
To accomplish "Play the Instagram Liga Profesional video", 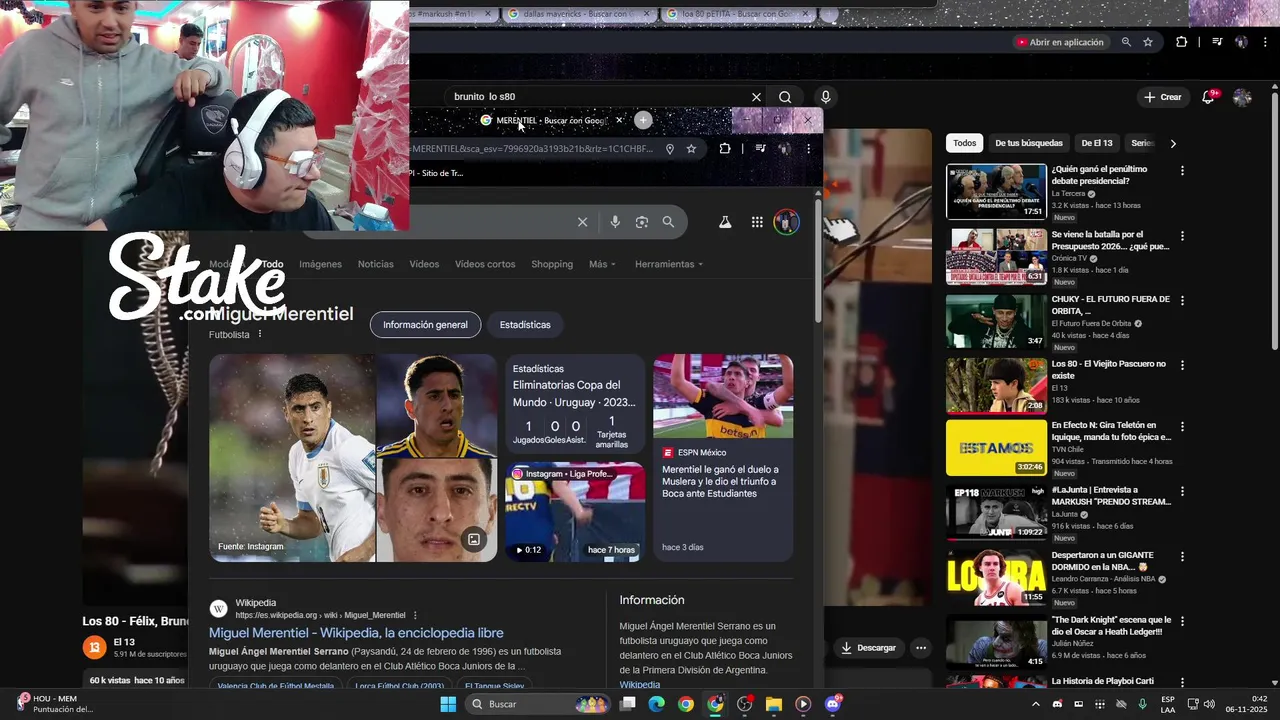I will pyautogui.click(x=574, y=510).
